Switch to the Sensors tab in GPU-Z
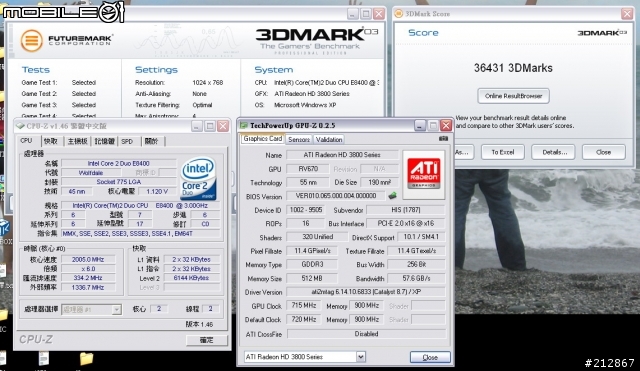This screenshot has width=640, height=371. tap(299, 140)
